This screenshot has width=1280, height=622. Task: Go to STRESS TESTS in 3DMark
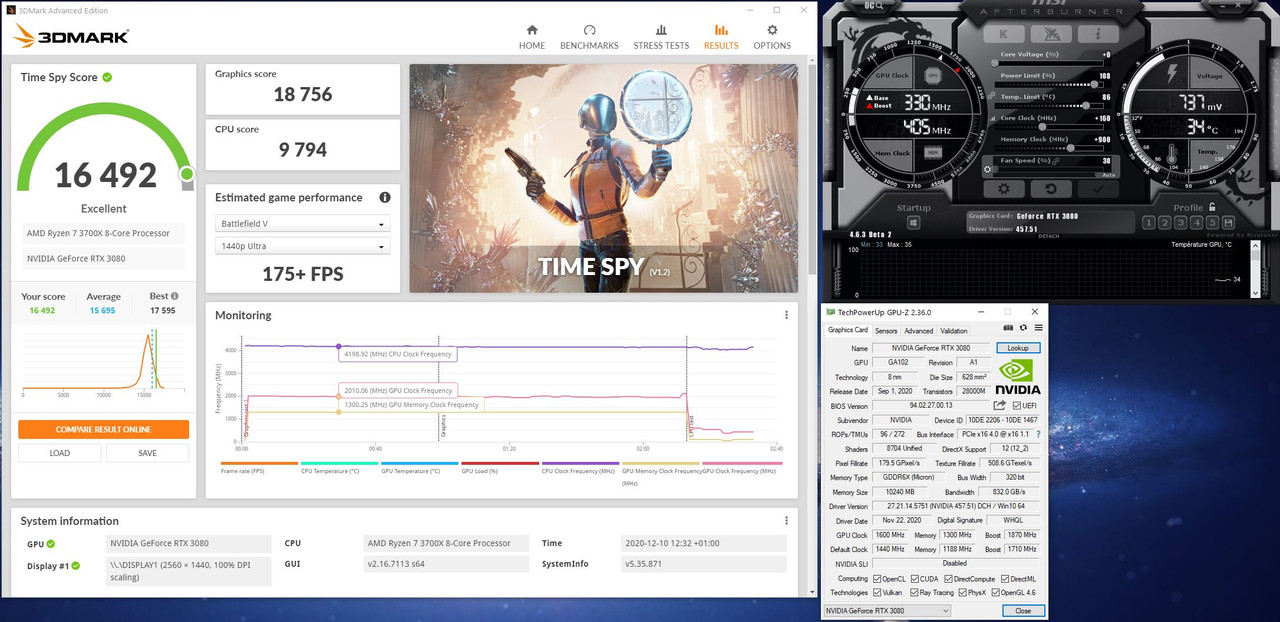tap(661, 37)
